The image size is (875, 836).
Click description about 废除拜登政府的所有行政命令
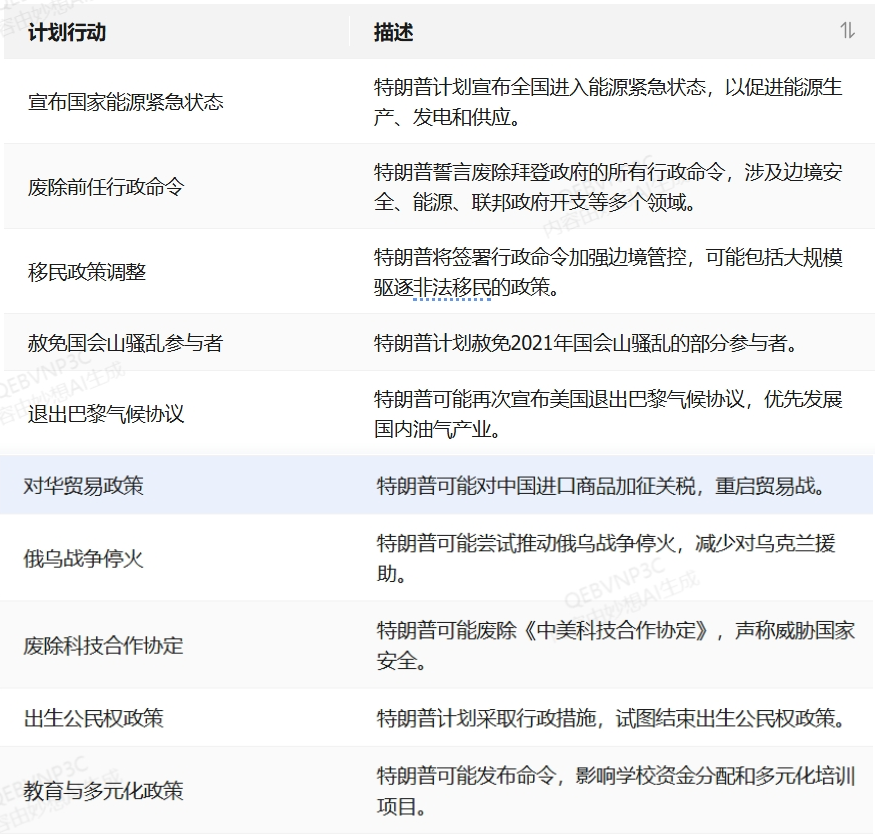(x=608, y=187)
